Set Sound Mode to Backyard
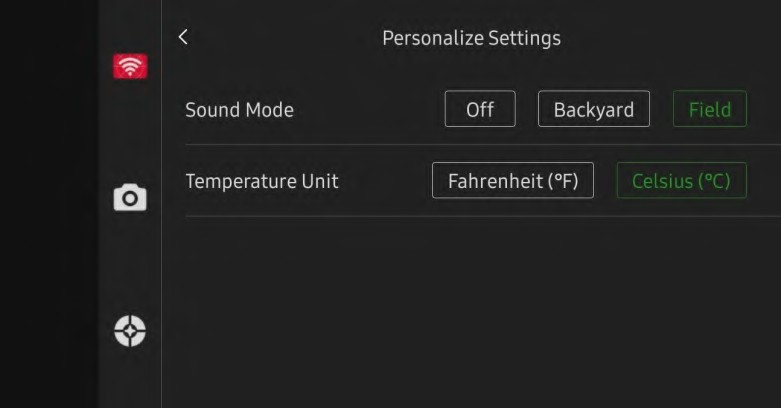This screenshot has width=781, height=408. (x=594, y=109)
